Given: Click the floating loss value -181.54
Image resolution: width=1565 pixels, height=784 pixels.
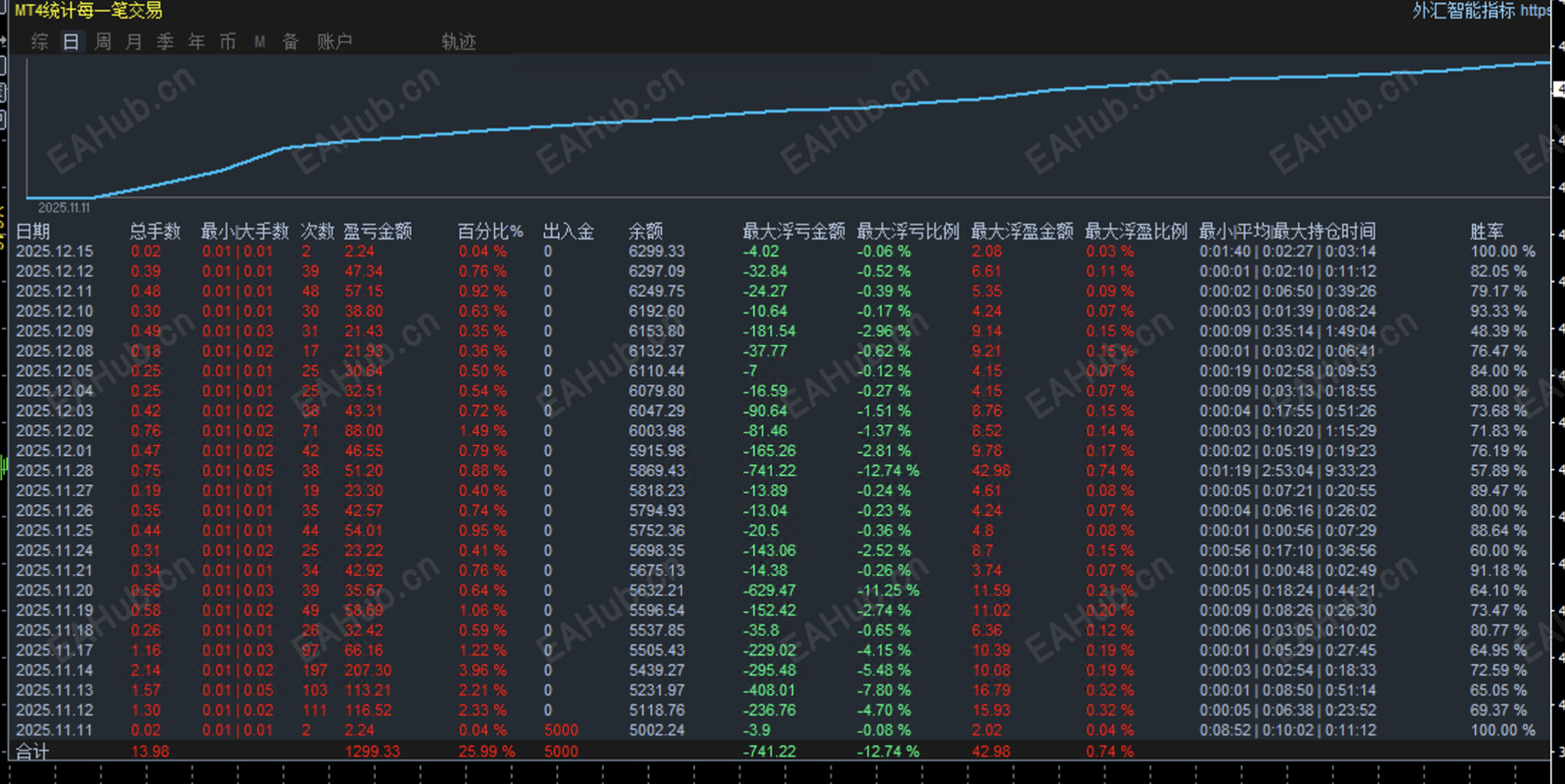Looking at the screenshot, I should 770,331.
